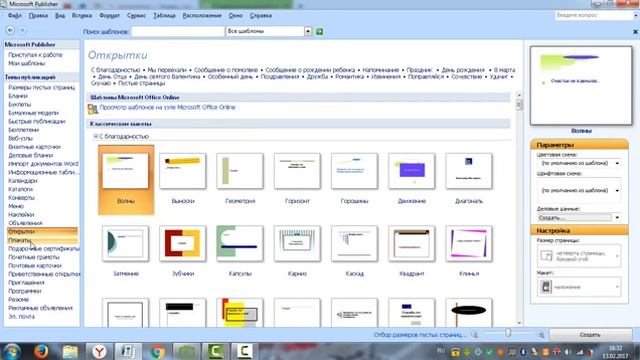Click the zoom out magnifier icon
640x360 pixels.
tap(474, 334)
